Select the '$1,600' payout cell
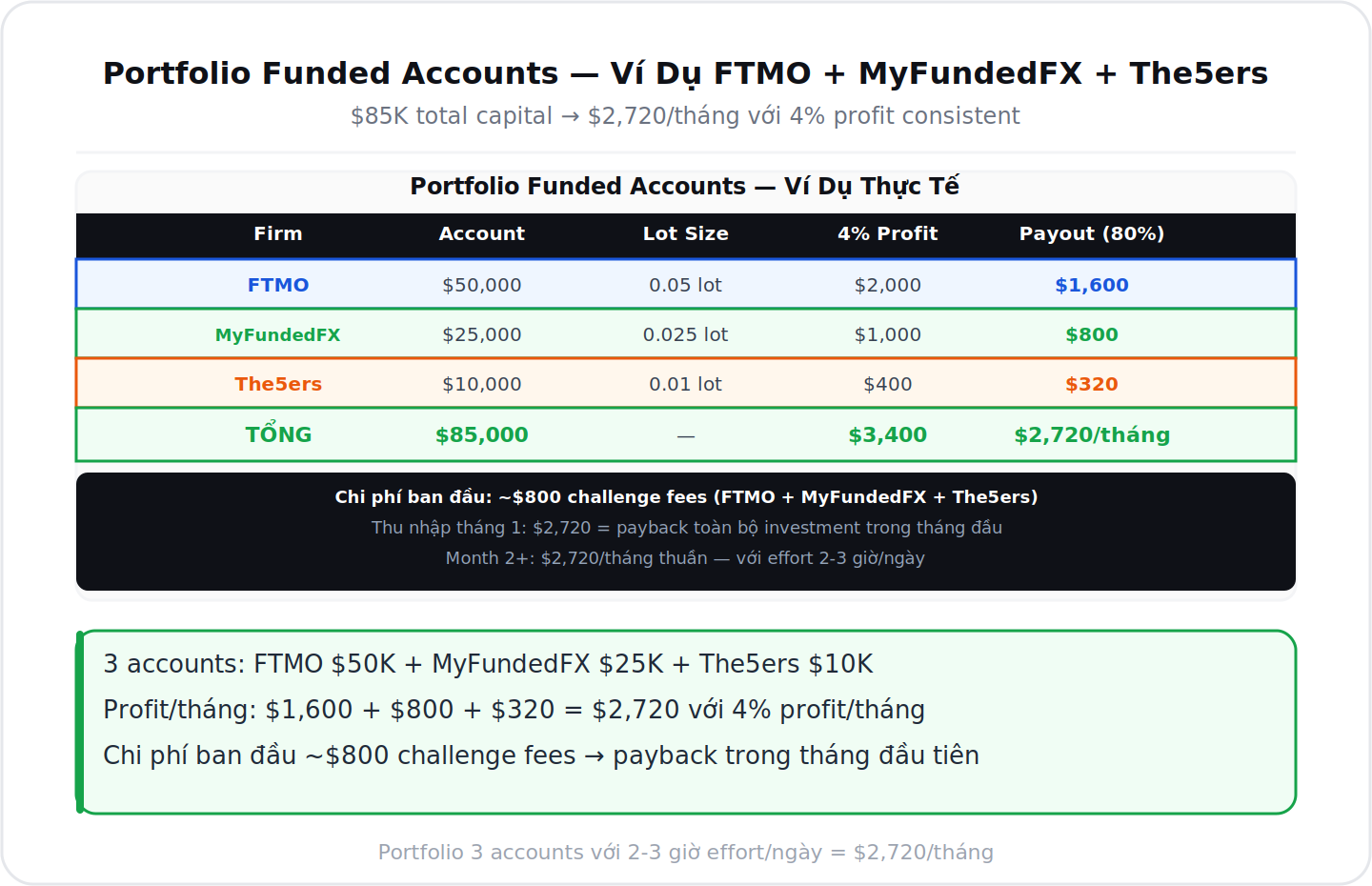The image size is (1372, 886). coord(1092,285)
